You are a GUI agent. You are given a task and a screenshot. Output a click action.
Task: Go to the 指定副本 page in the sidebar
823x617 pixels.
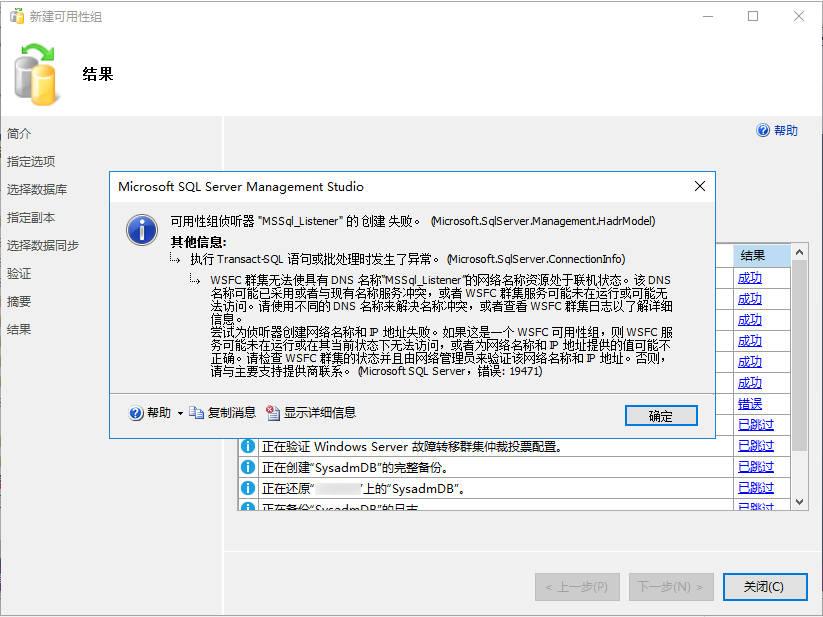coord(31,217)
